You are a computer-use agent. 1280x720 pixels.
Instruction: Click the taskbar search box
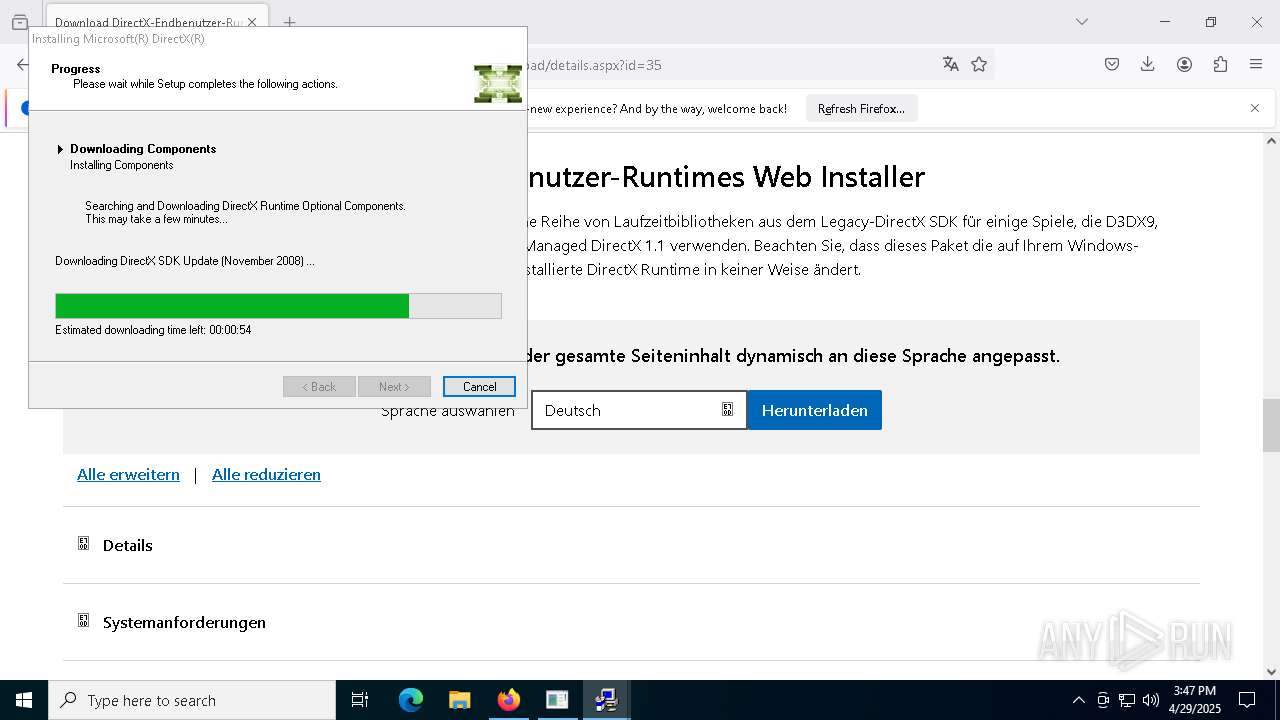pyautogui.click(x=192, y=700)
